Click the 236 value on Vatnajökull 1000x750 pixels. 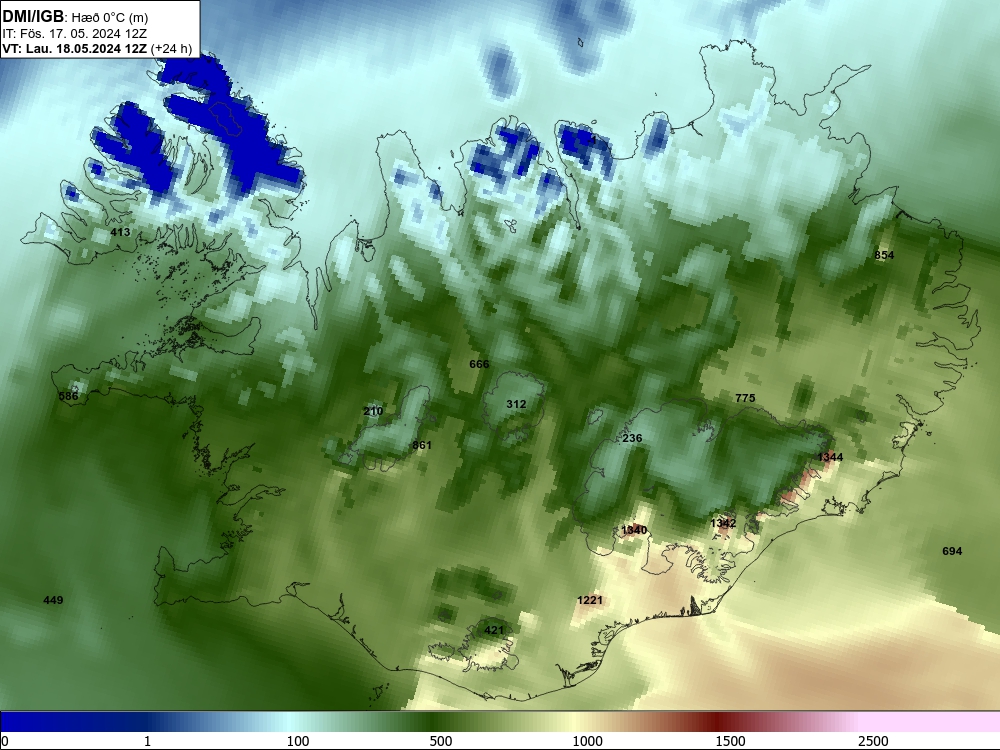[632, 438]
